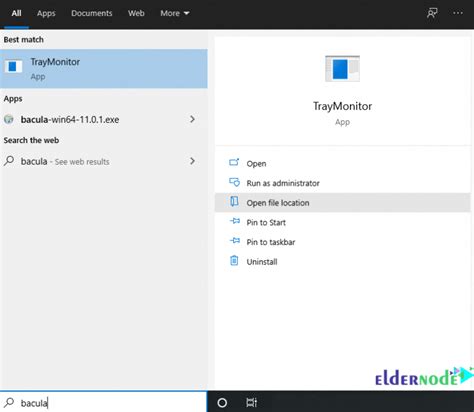Screen dimensions: 474x412
Task: Open the Documents search tab
Action: (x=92, y=13)
